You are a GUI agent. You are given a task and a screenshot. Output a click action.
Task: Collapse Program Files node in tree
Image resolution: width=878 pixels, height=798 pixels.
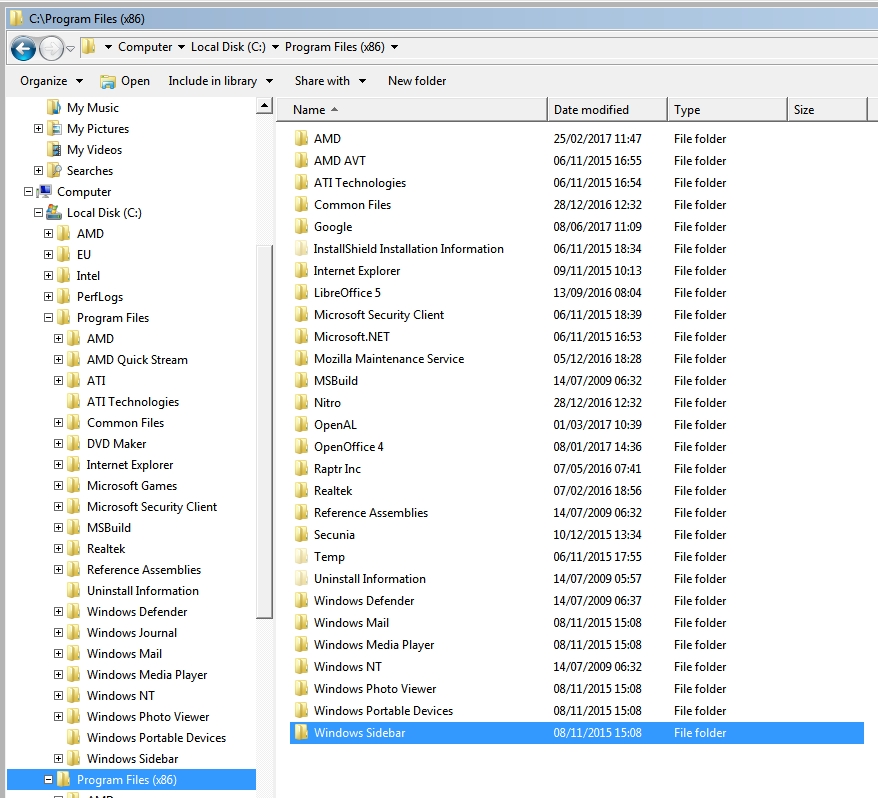tap(48, 318)
